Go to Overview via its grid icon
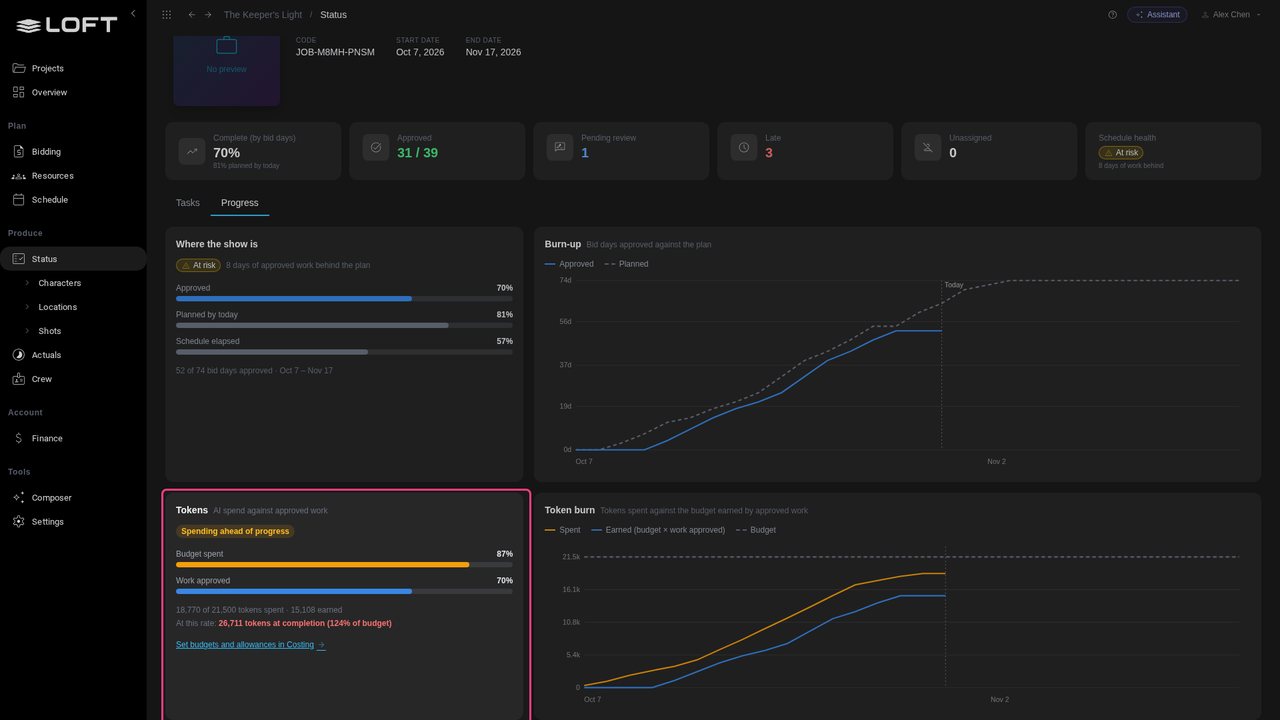 point(19,92)
